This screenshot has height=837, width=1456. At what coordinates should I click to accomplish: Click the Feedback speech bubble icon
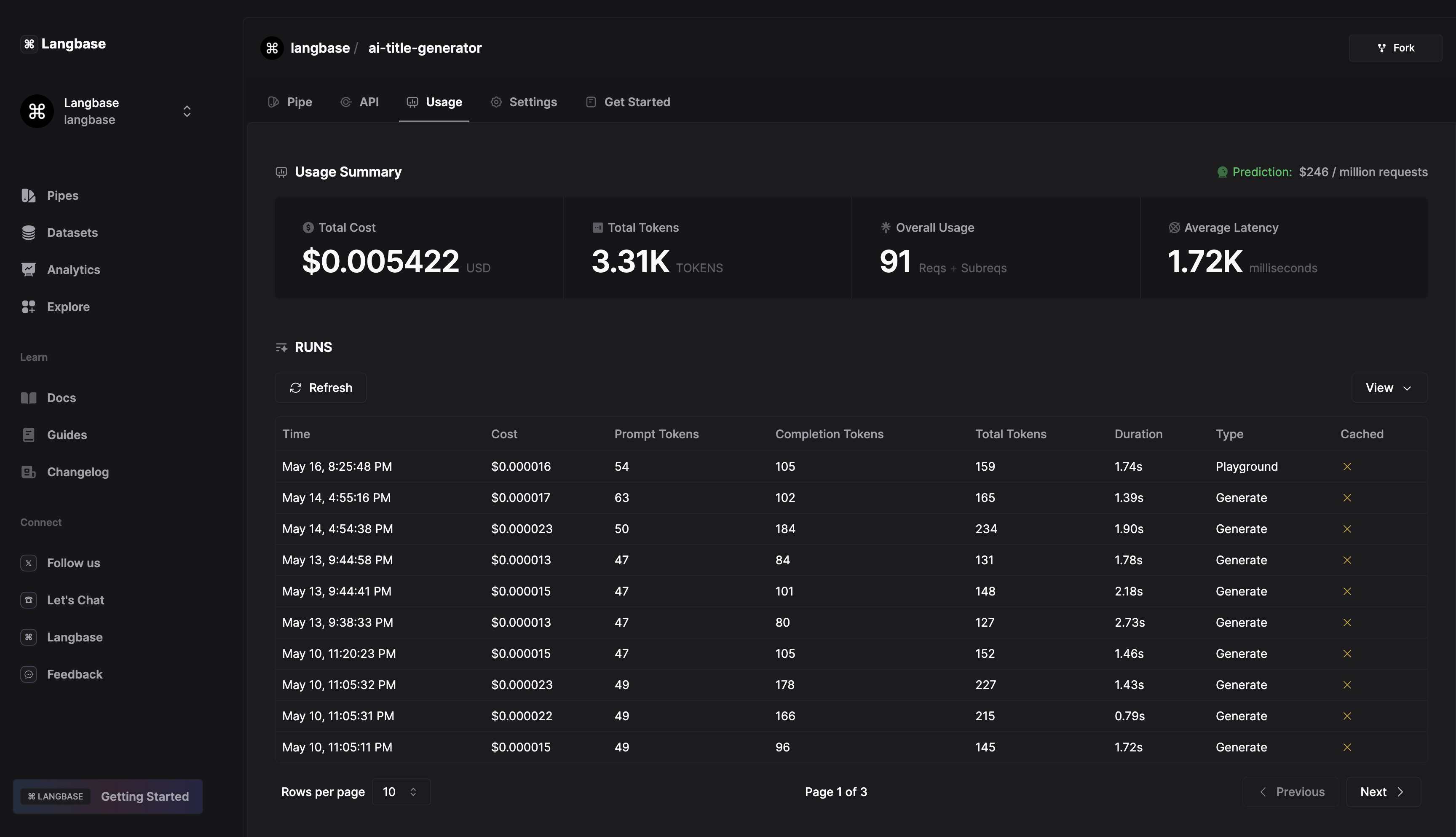point(28,674)
